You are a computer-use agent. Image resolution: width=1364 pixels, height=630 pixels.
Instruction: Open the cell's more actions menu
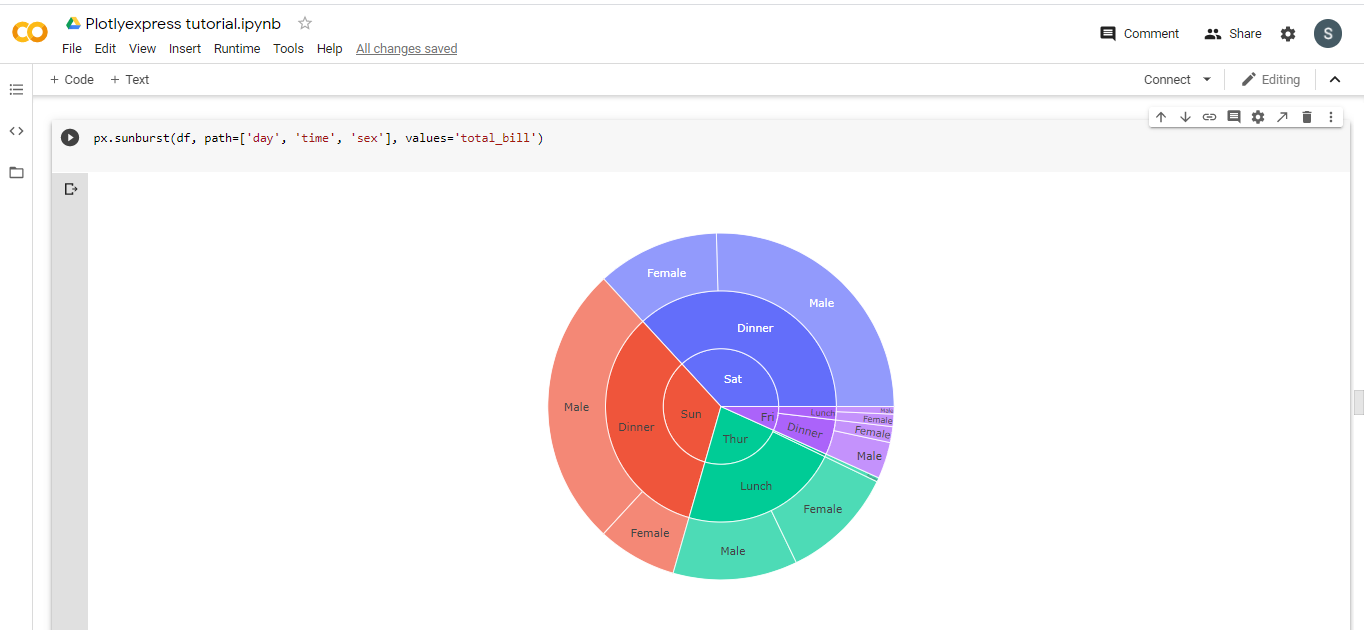[1330, 116]
